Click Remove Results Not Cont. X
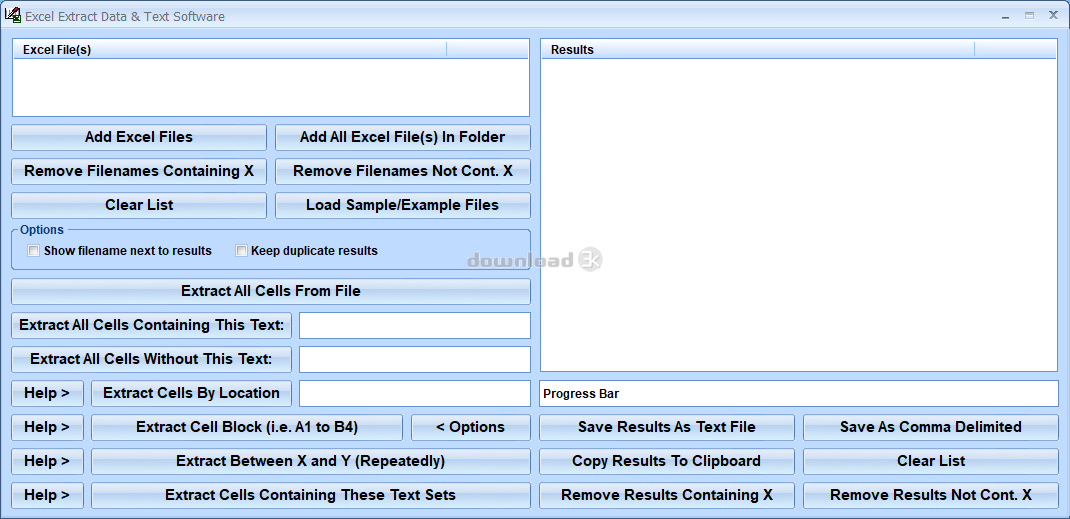Screen dimensions: 1070x519 (931, 495)
